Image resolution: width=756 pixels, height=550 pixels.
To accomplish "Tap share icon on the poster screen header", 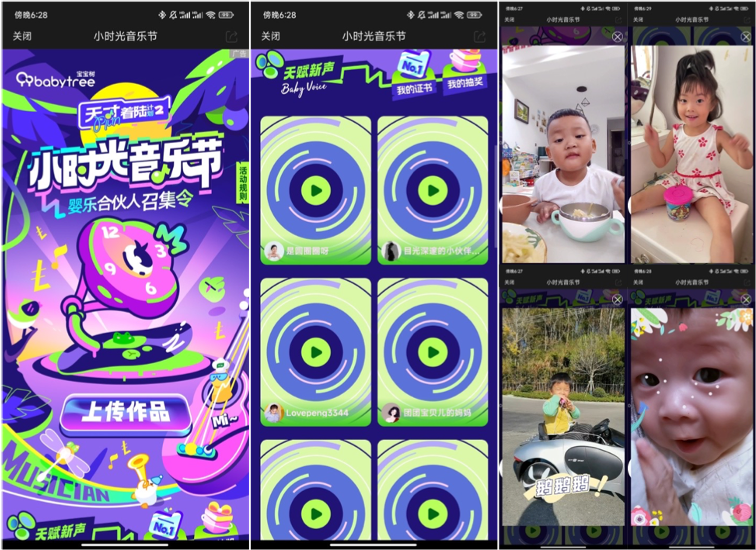I will point(231,36).
